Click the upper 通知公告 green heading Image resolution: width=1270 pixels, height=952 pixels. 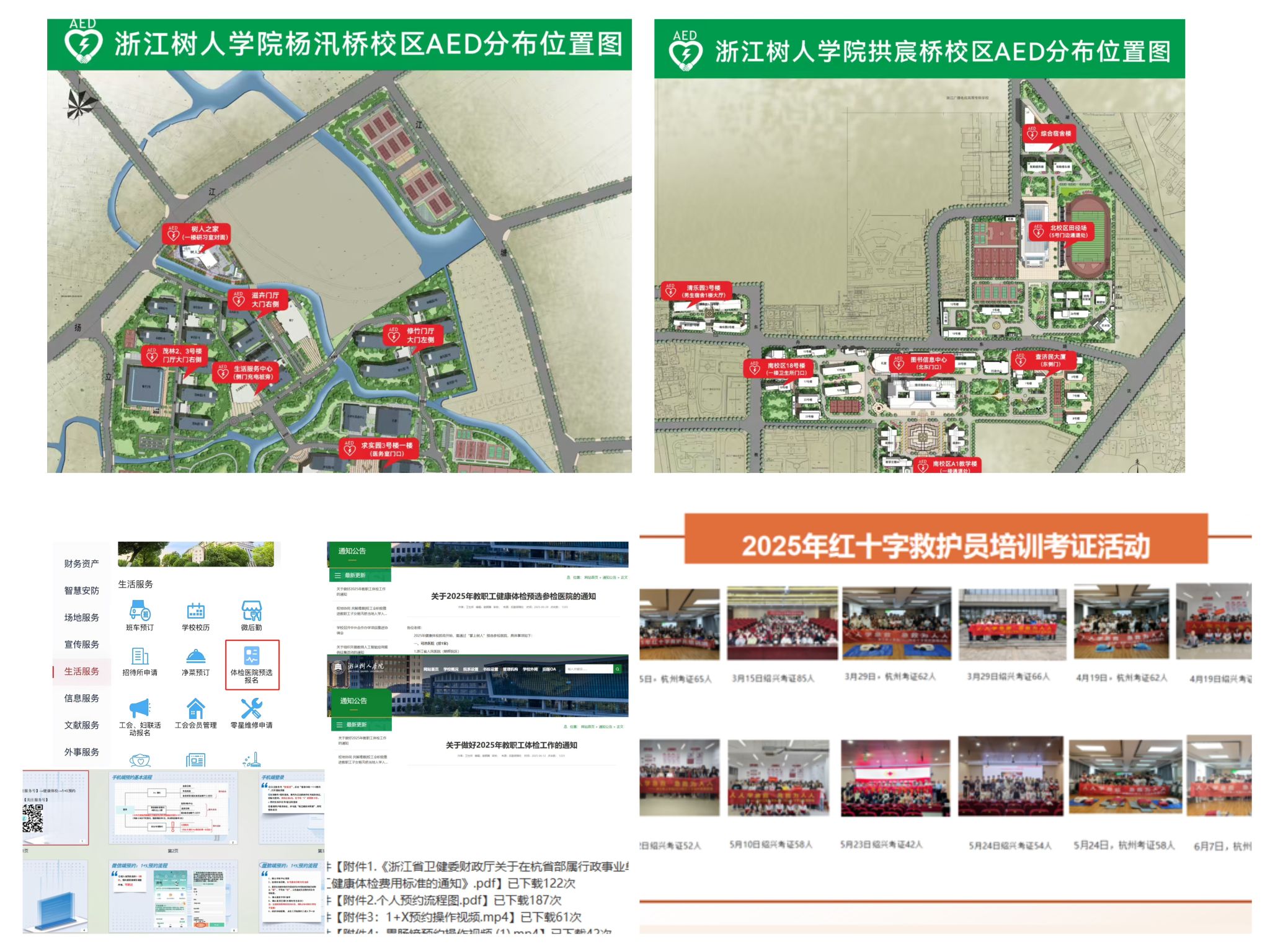pyautogui.click(x=352, y=551)
